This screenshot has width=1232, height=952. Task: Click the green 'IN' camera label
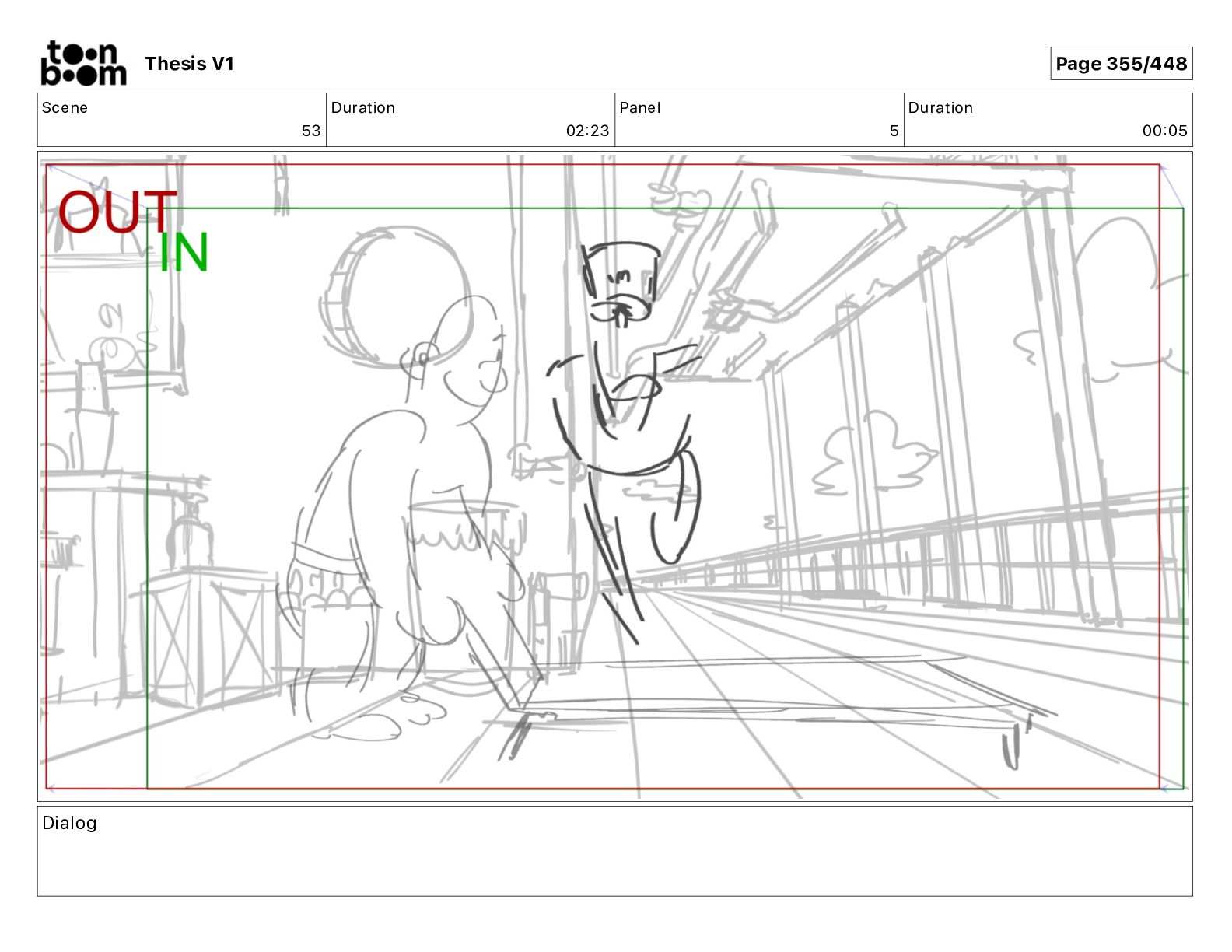pyautogui.click(x=184, y=252)
